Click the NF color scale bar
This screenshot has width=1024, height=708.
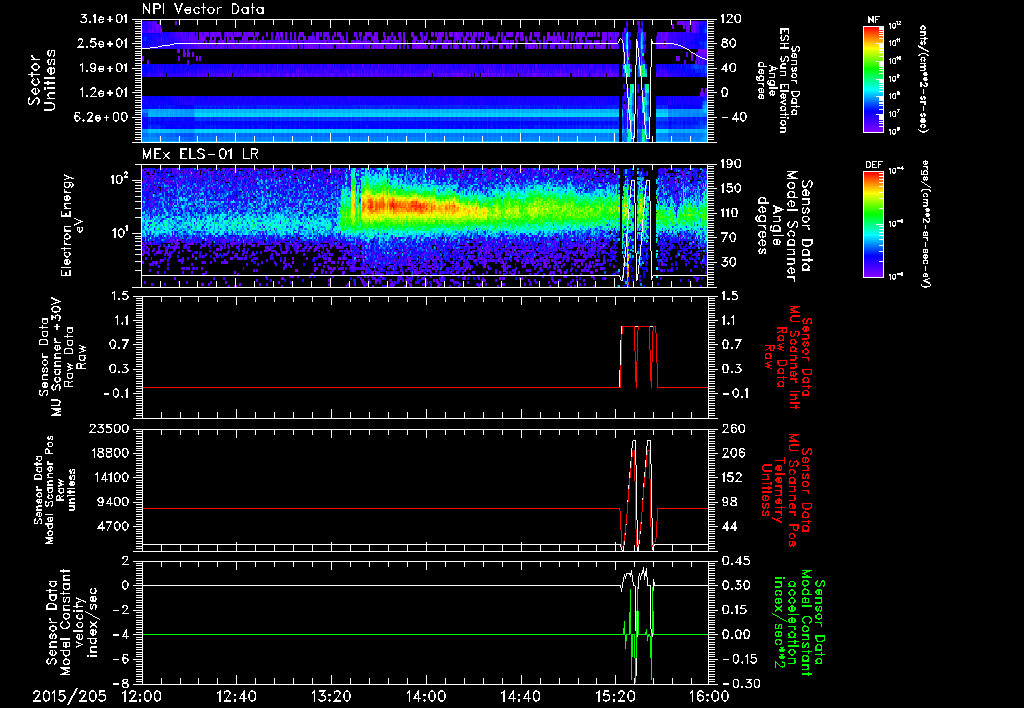tap(873, 79)
